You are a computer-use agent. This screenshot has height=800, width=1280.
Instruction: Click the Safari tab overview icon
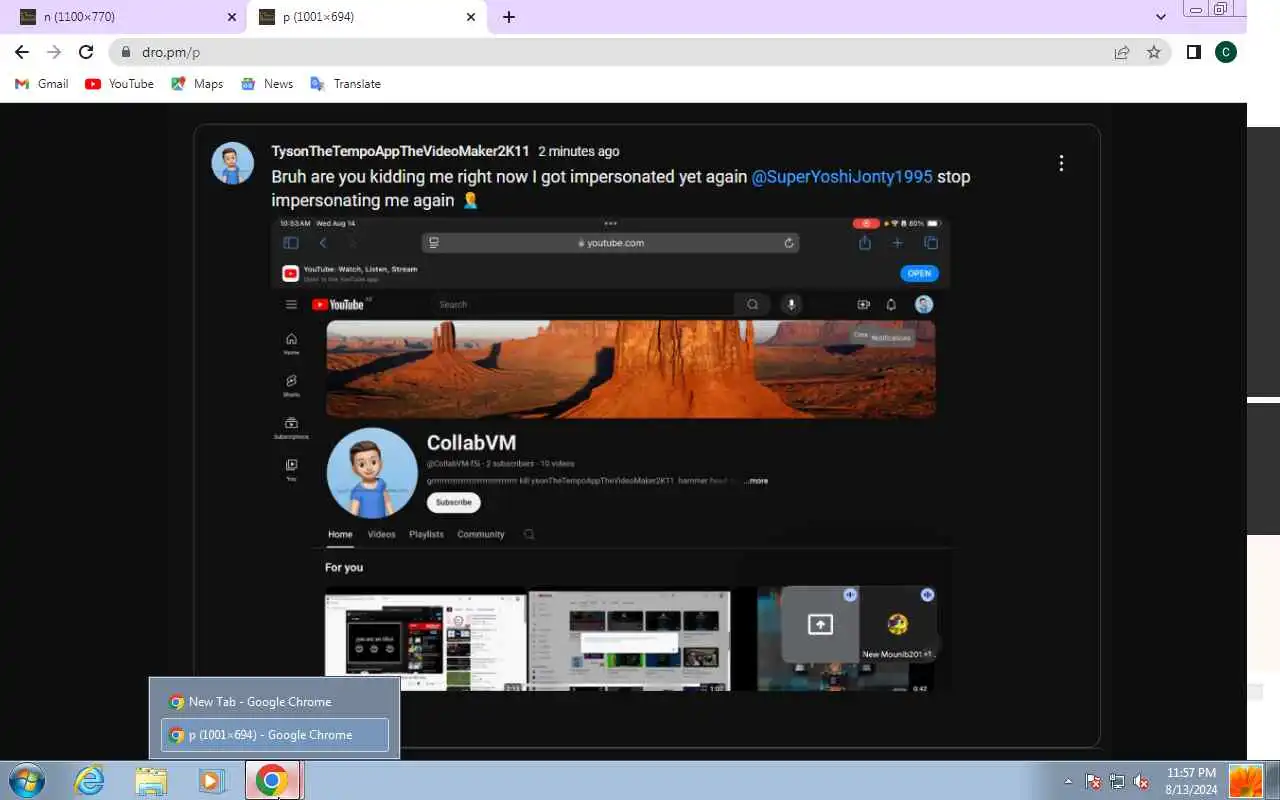(x=931, y=243)
